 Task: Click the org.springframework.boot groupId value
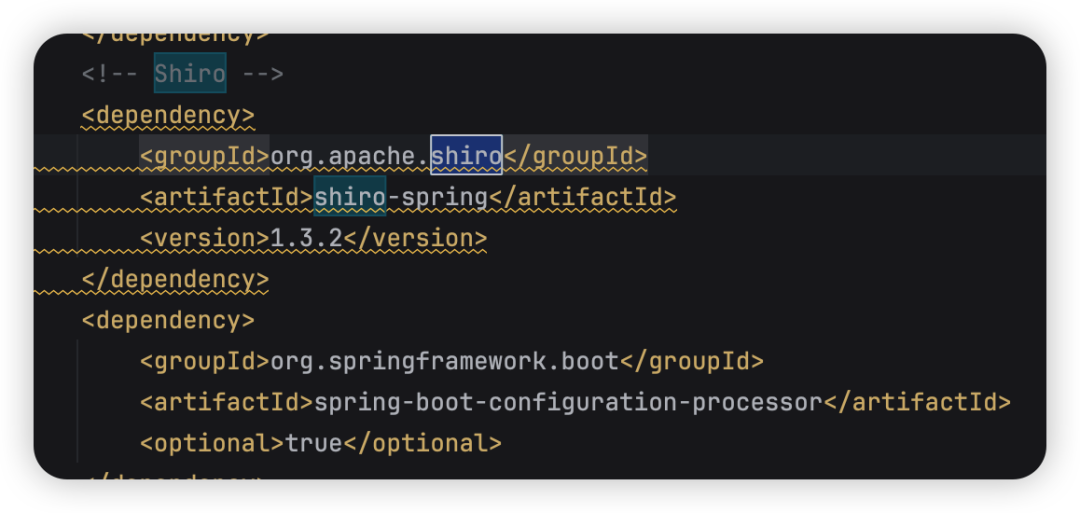point(445,361)
